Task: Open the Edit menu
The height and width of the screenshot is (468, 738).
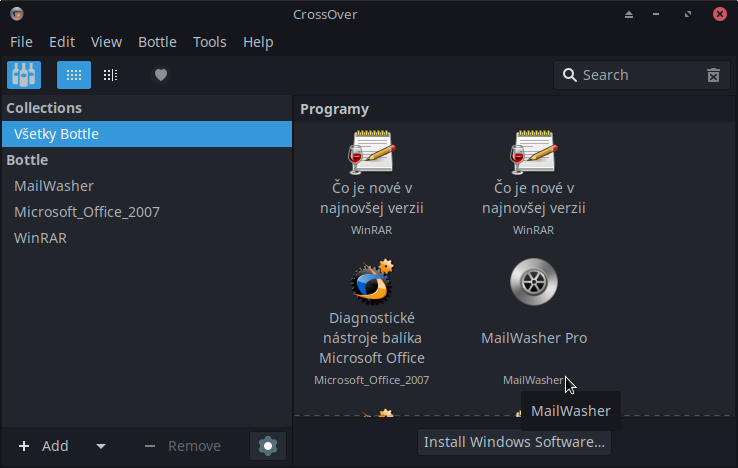Action: coord(62,42)
